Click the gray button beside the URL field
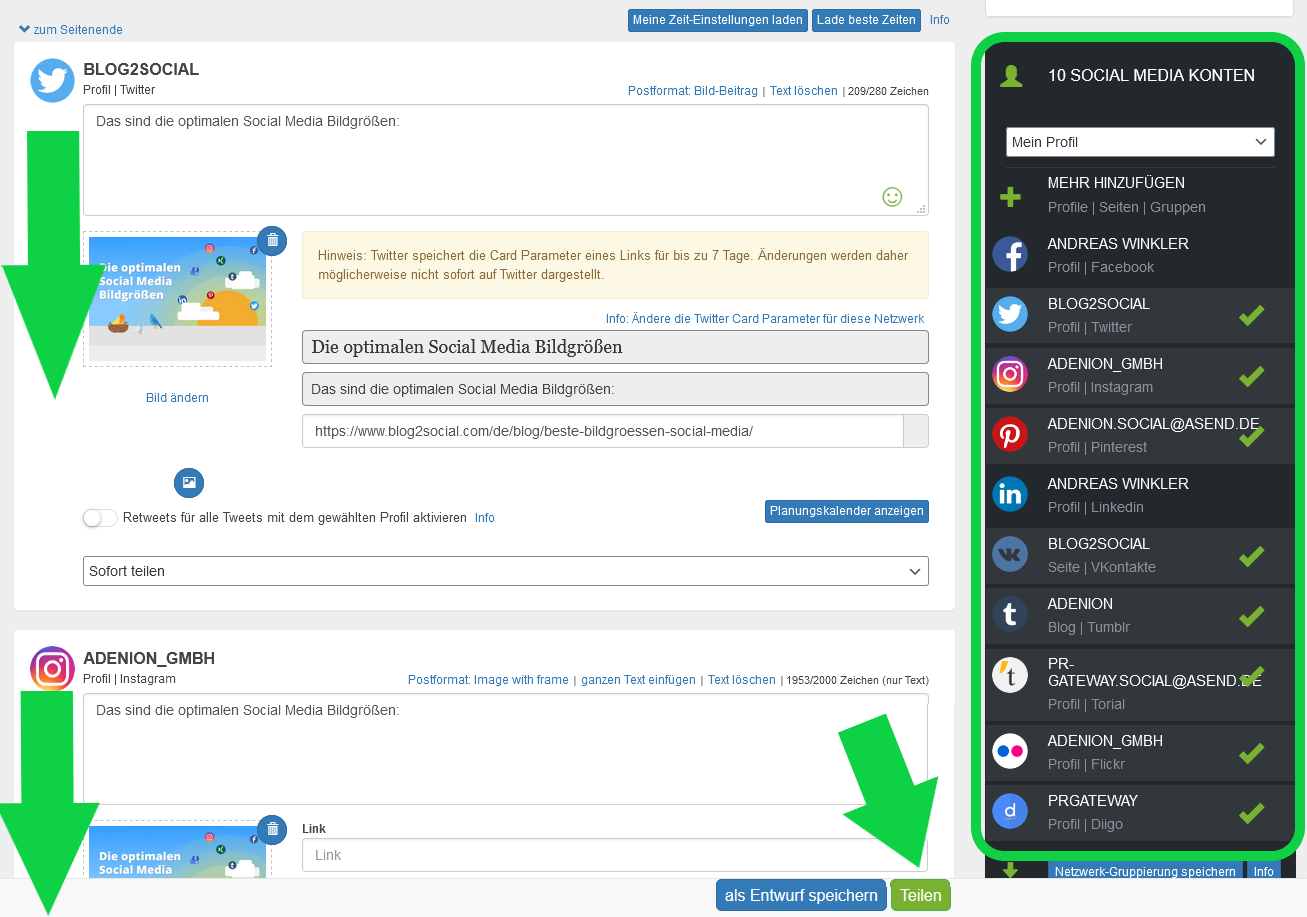 click(916, 431)
